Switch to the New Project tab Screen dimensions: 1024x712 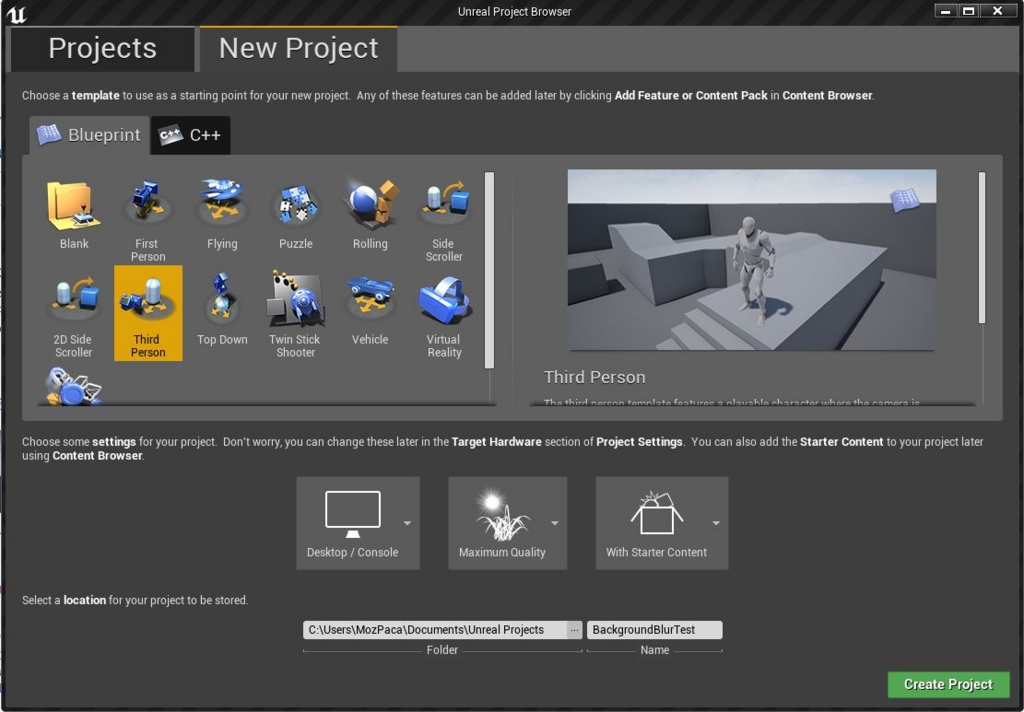(x=298, y=49)
